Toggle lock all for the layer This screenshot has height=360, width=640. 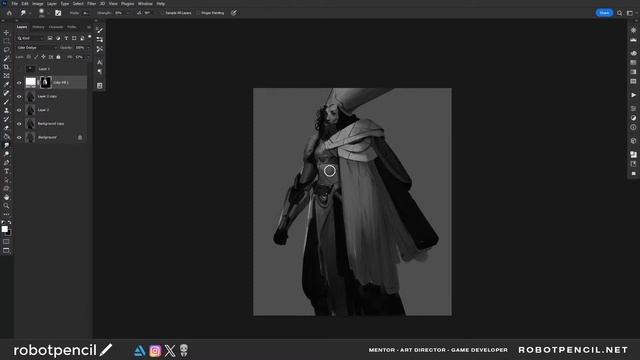click(58, 57)
